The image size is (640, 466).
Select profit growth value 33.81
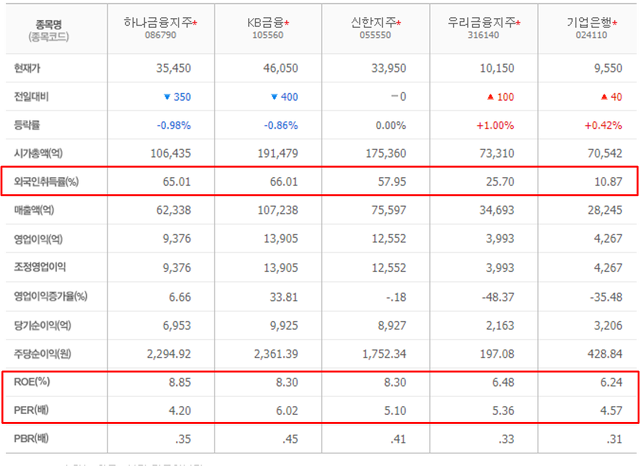coord(284,297)
